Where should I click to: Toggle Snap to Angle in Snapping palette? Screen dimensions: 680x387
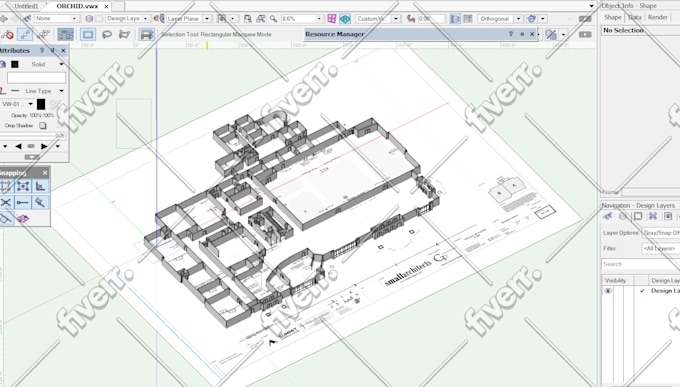[40, 187]
